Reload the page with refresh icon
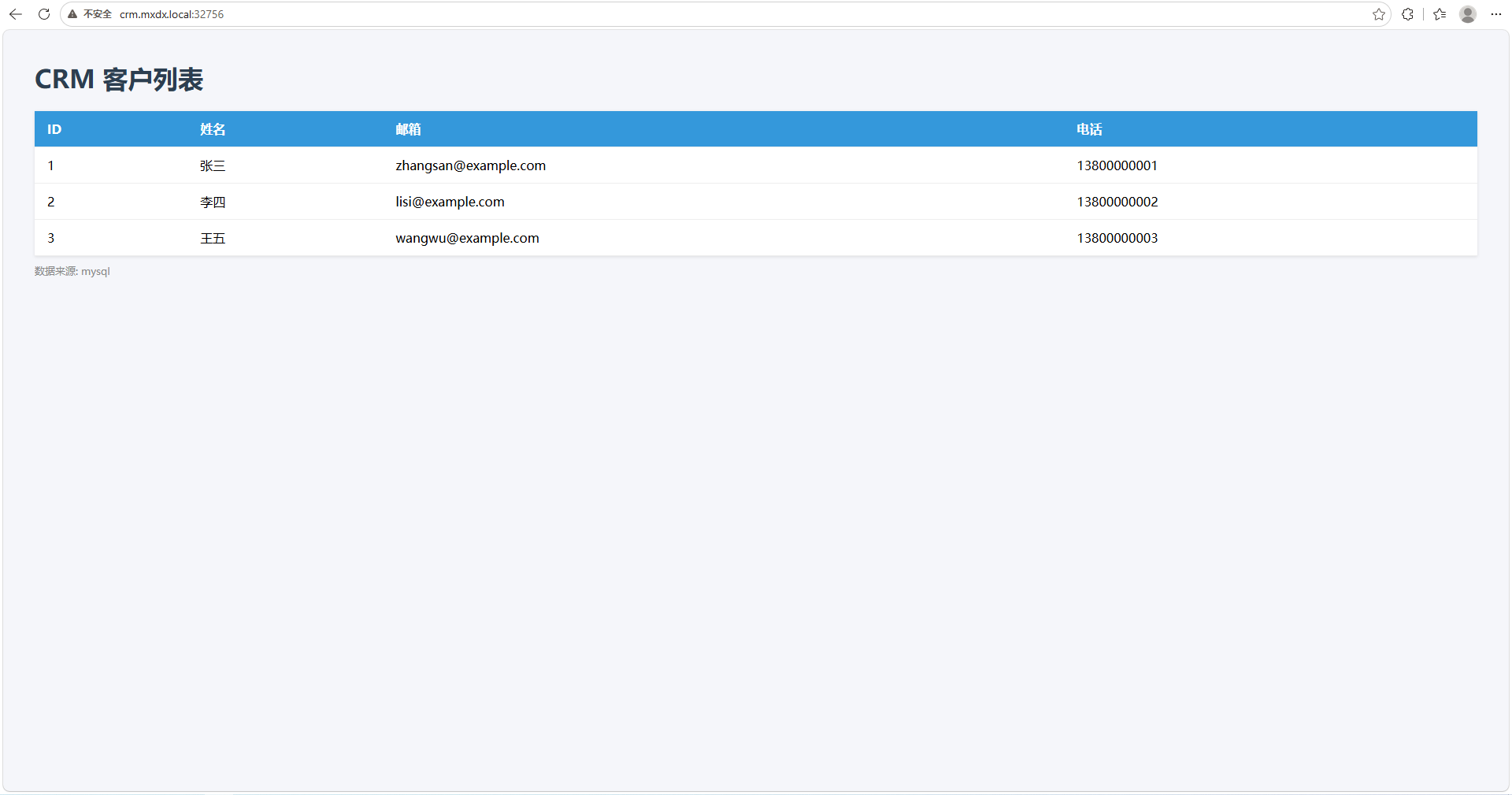 [x=44, y=14]
